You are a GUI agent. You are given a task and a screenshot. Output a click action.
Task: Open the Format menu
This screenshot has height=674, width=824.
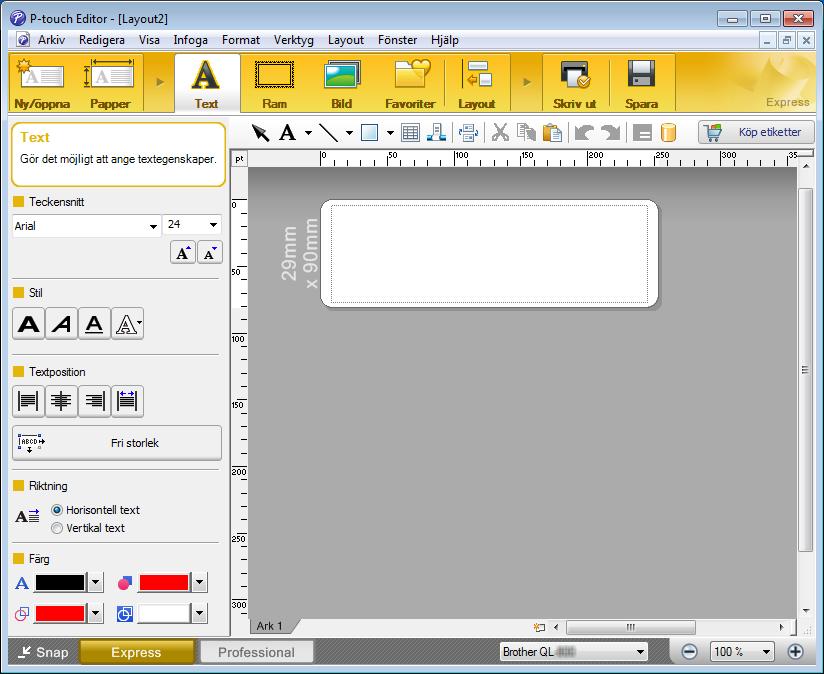[x=241, y=40]
